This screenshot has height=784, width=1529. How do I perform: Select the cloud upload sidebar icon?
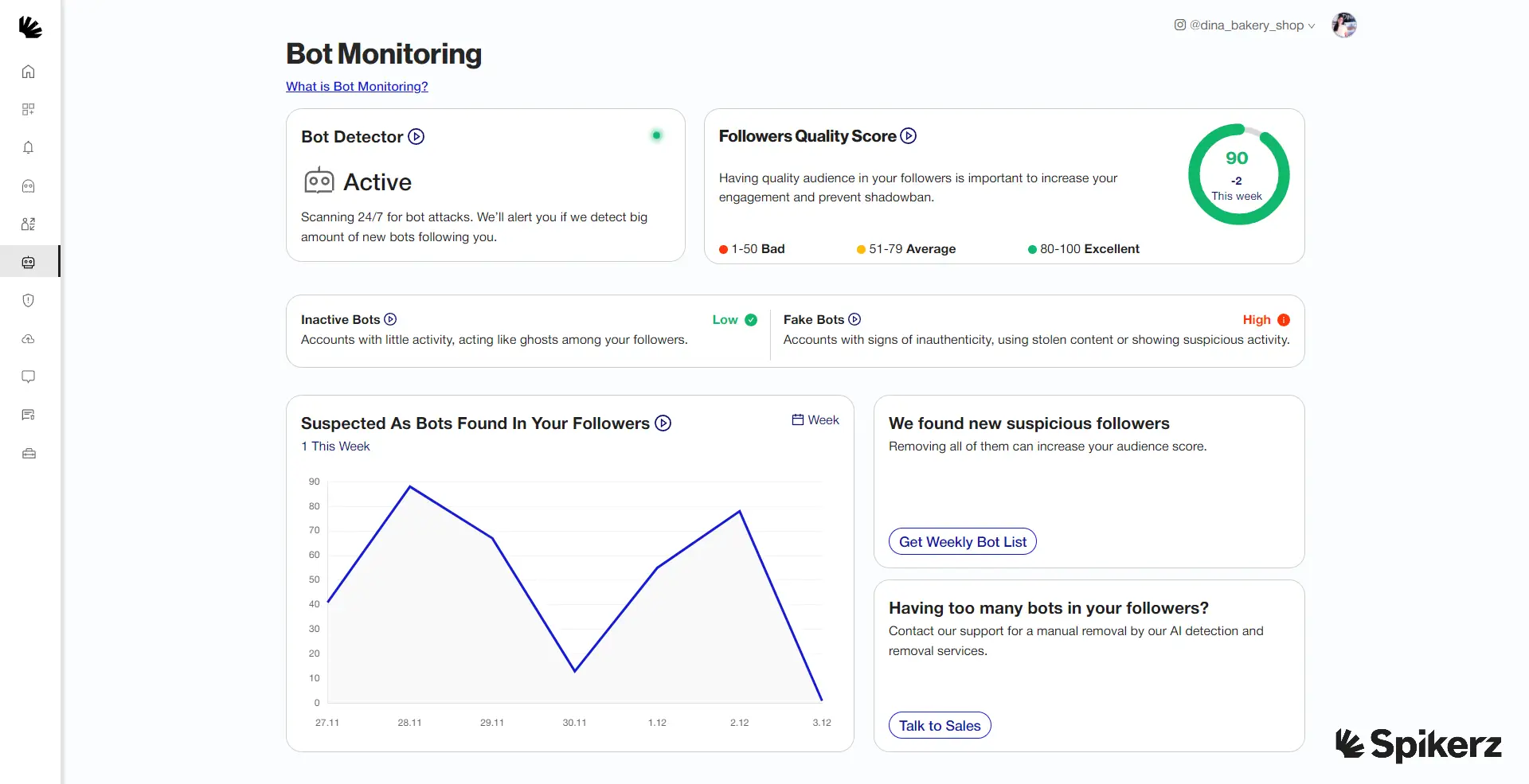tap(29, 338)
